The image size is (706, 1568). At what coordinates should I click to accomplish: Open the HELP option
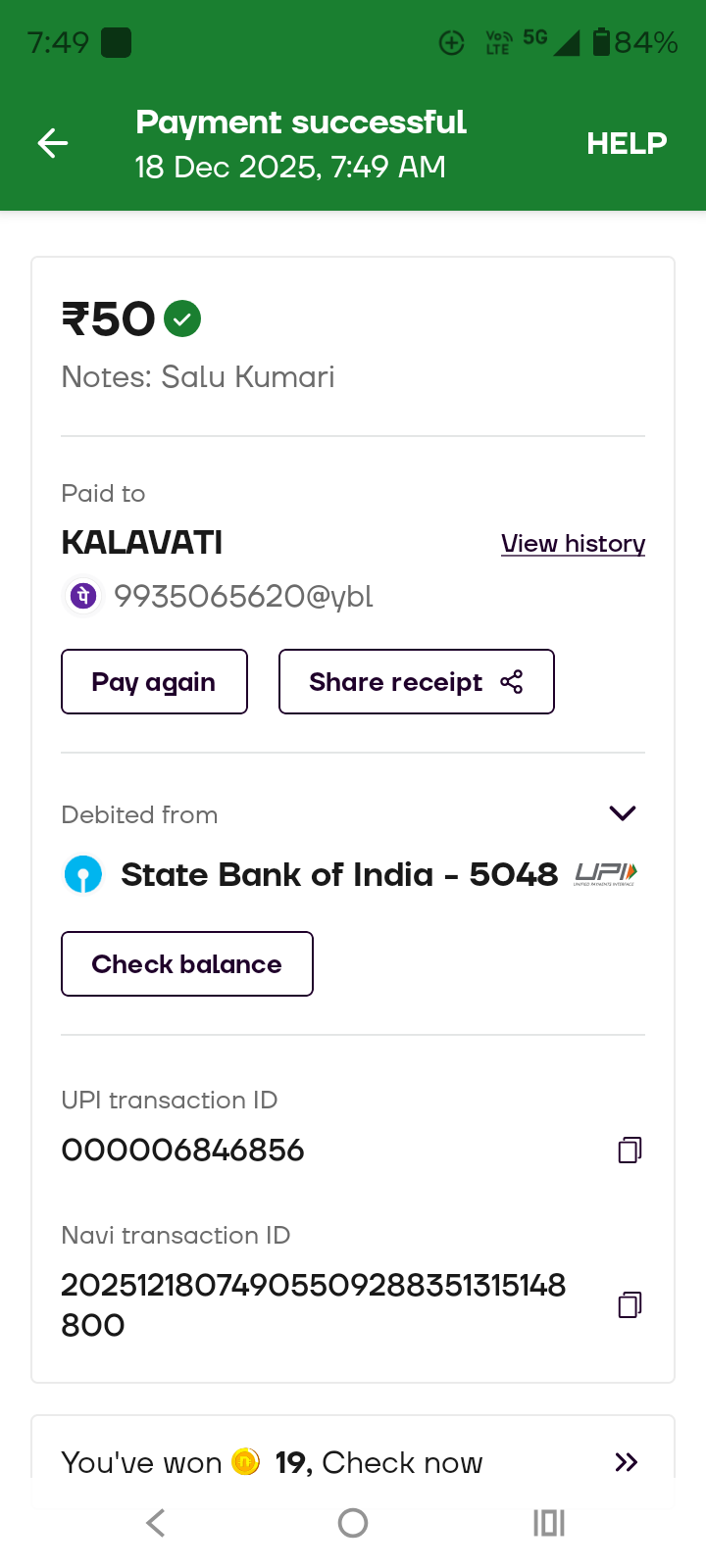point(627,144)
